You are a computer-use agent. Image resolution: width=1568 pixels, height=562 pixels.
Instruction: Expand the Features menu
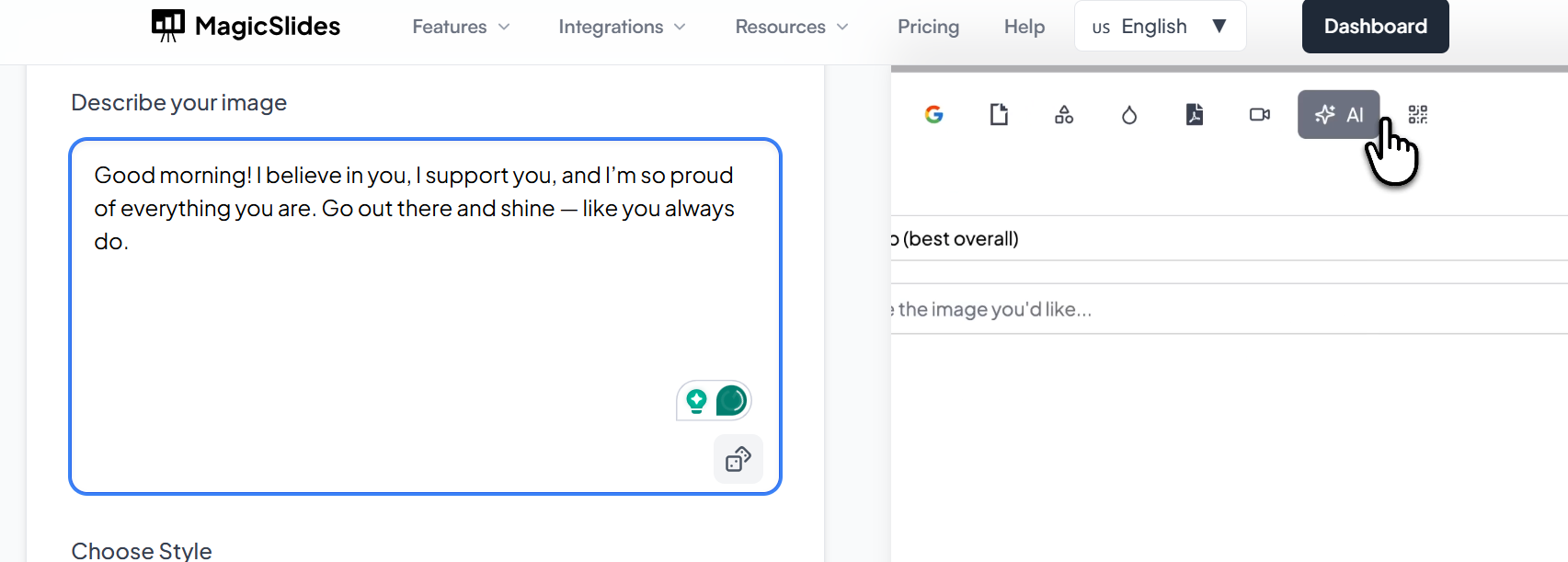[461, 27]
